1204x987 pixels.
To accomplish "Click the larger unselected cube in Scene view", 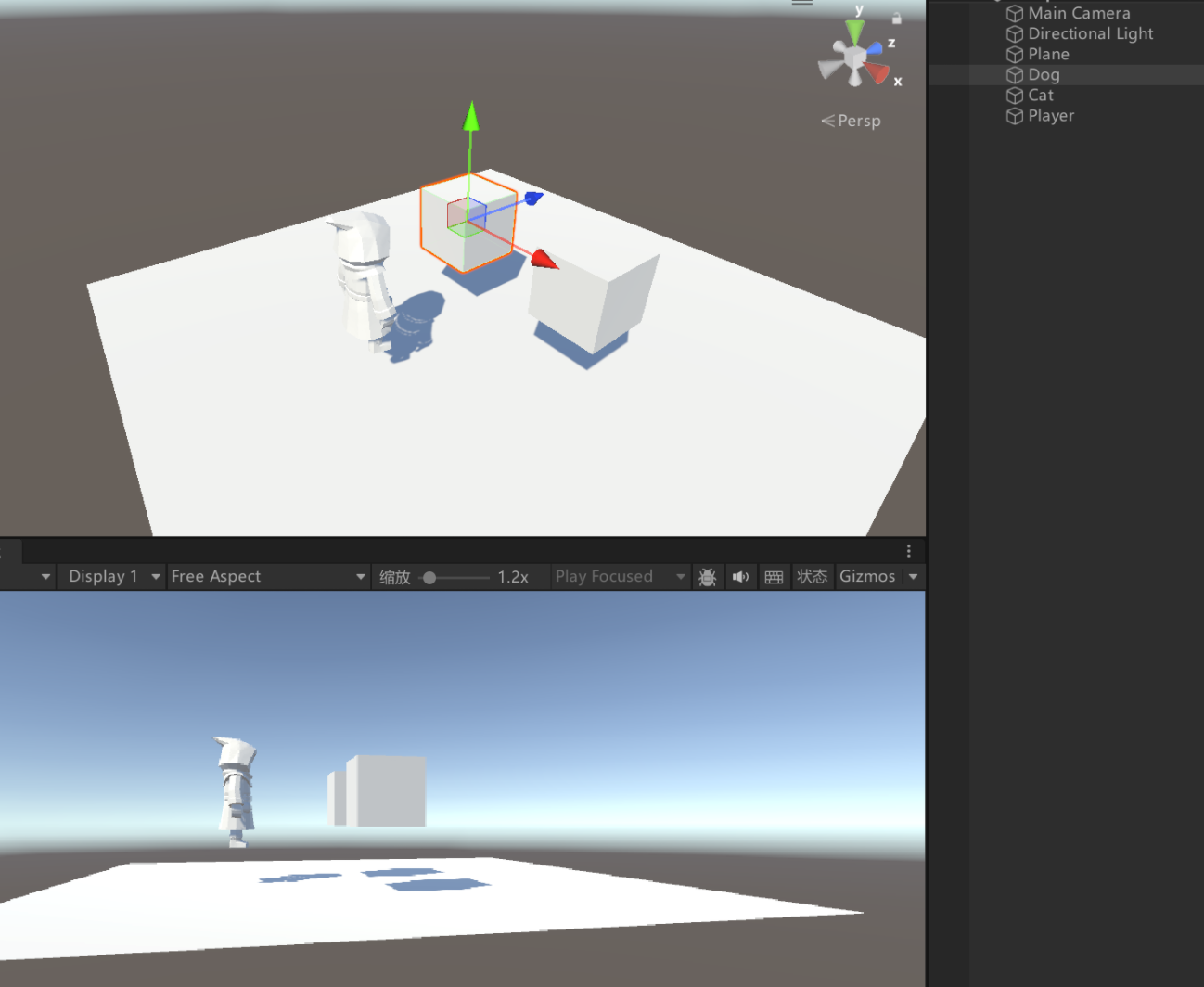I will coord(594,301).
